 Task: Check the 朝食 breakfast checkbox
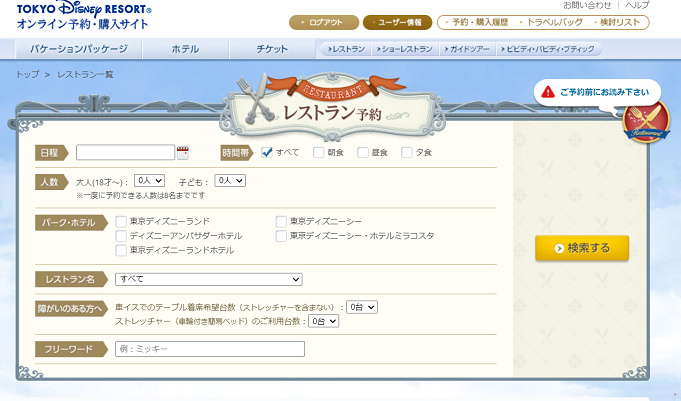coord(318,152)
